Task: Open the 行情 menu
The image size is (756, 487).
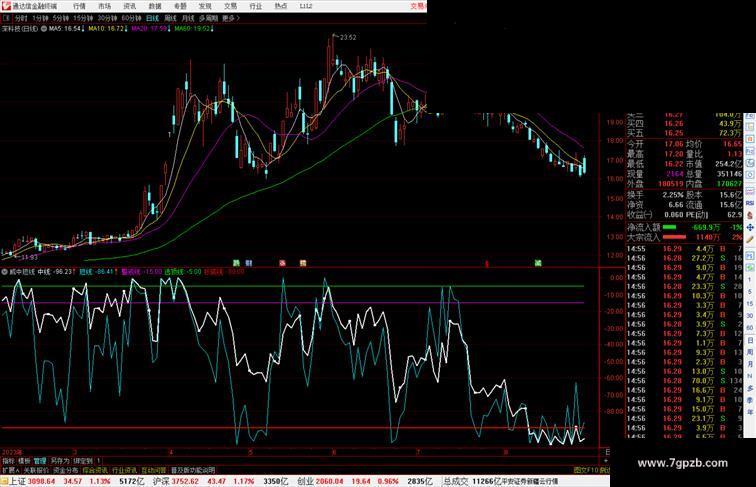Action: pos(79,6)
